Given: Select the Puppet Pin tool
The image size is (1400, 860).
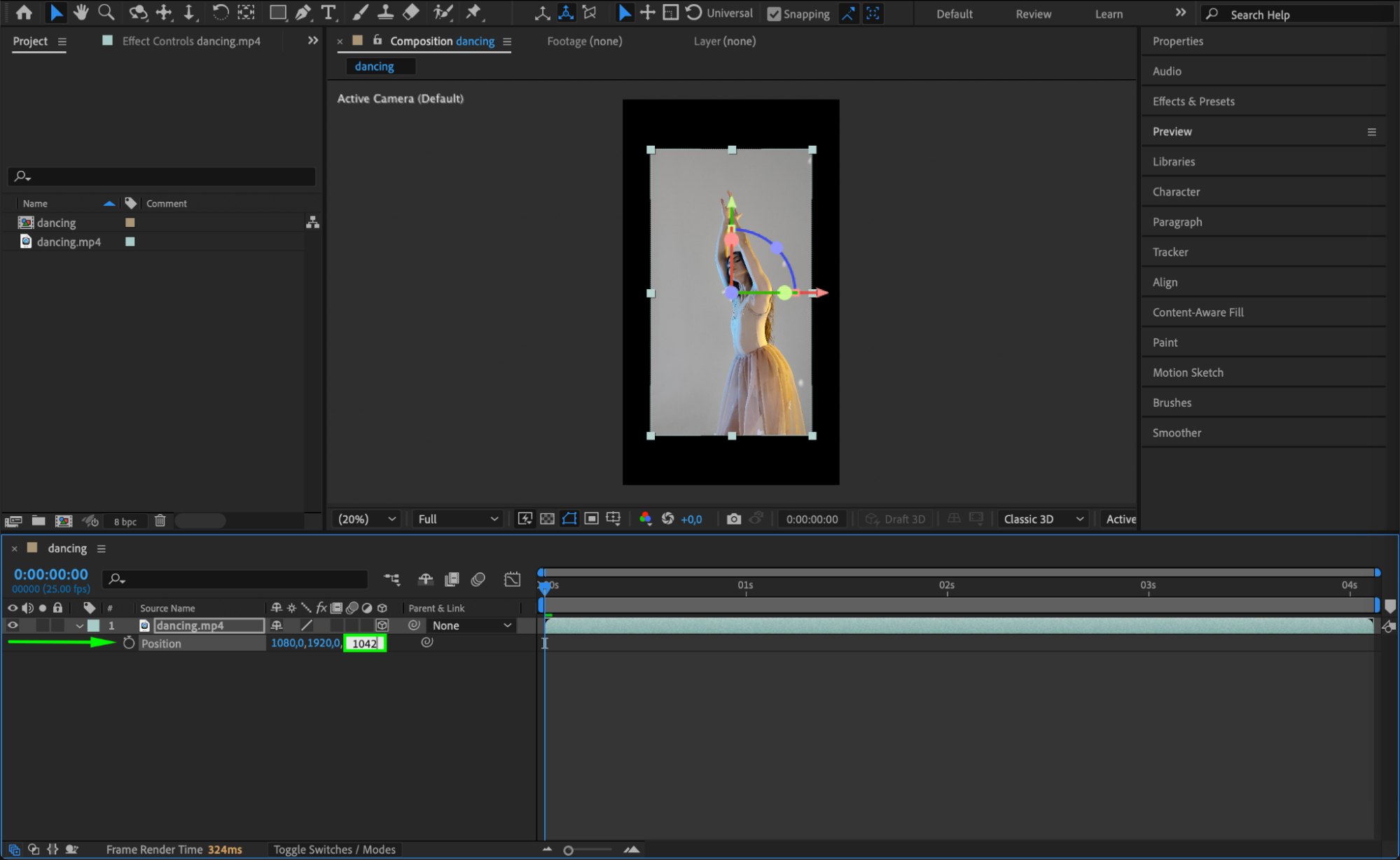Looking at the screenshot, I should tap(474, 12).
